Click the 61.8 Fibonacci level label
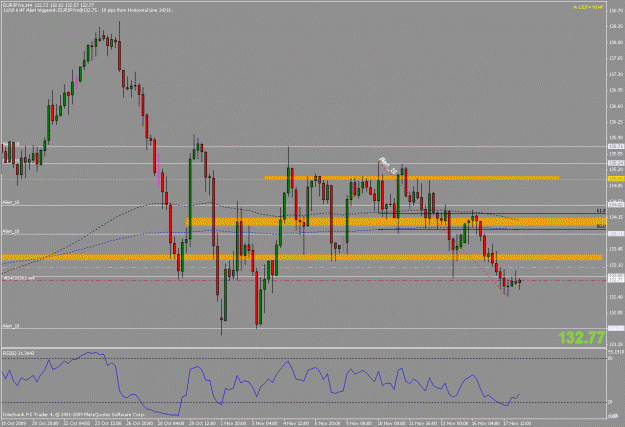625x427 pixels. (x=601, y=211)
